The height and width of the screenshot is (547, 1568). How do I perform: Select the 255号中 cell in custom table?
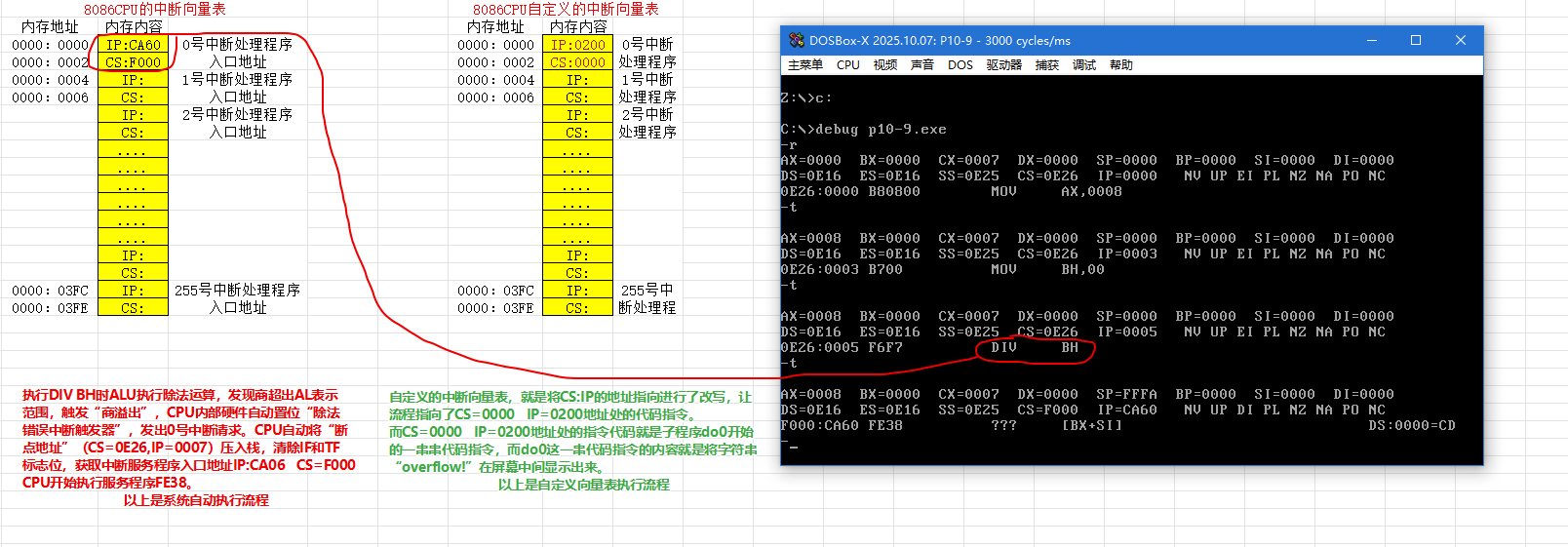(x=647, y=291)
